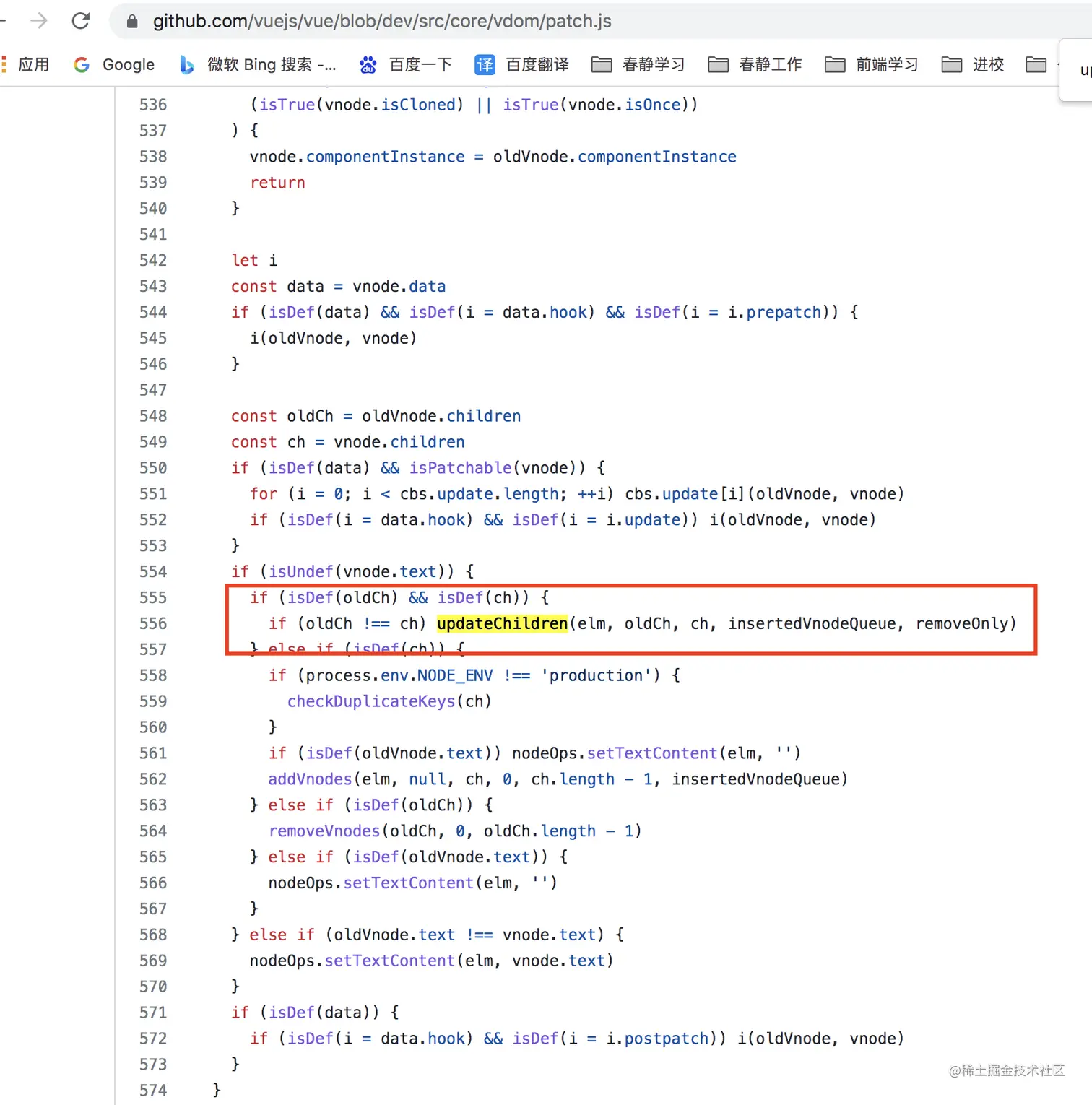1092x1105 pixels.
Task: Open the 春静学习 bookmark folder
Action: pos(638,64)
